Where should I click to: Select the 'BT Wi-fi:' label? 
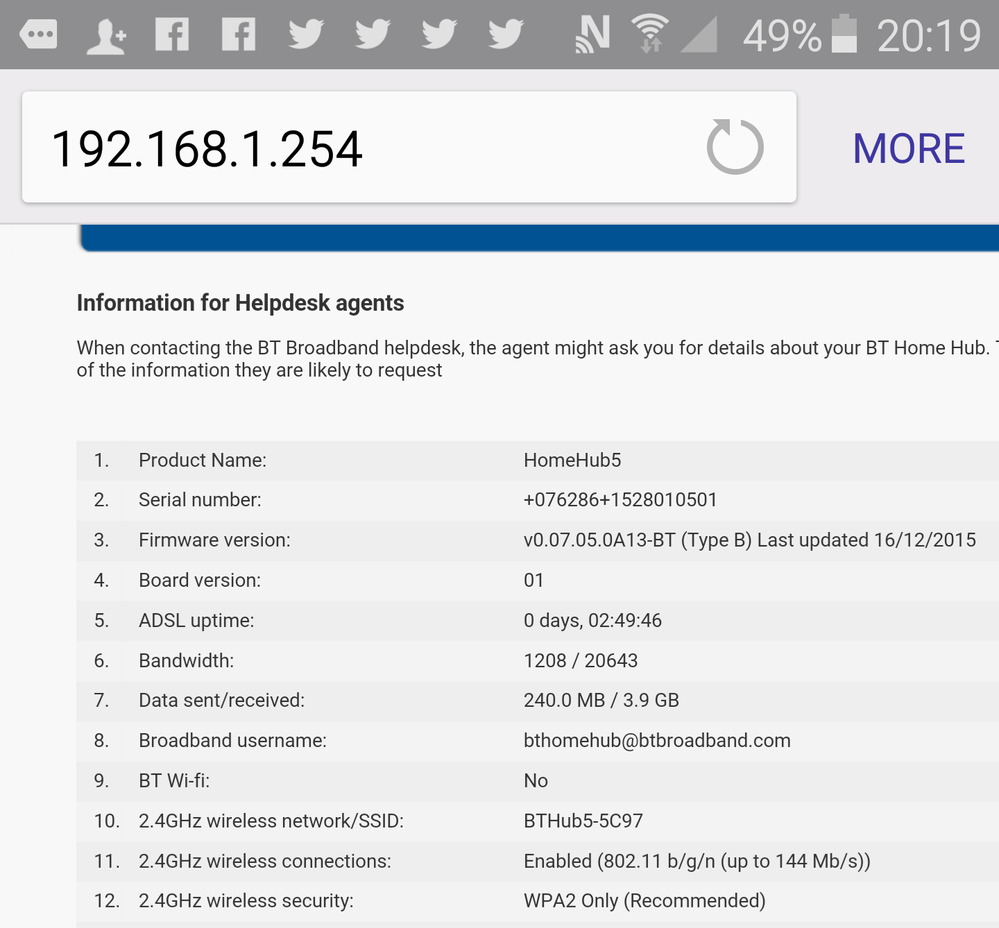(175, 781)
